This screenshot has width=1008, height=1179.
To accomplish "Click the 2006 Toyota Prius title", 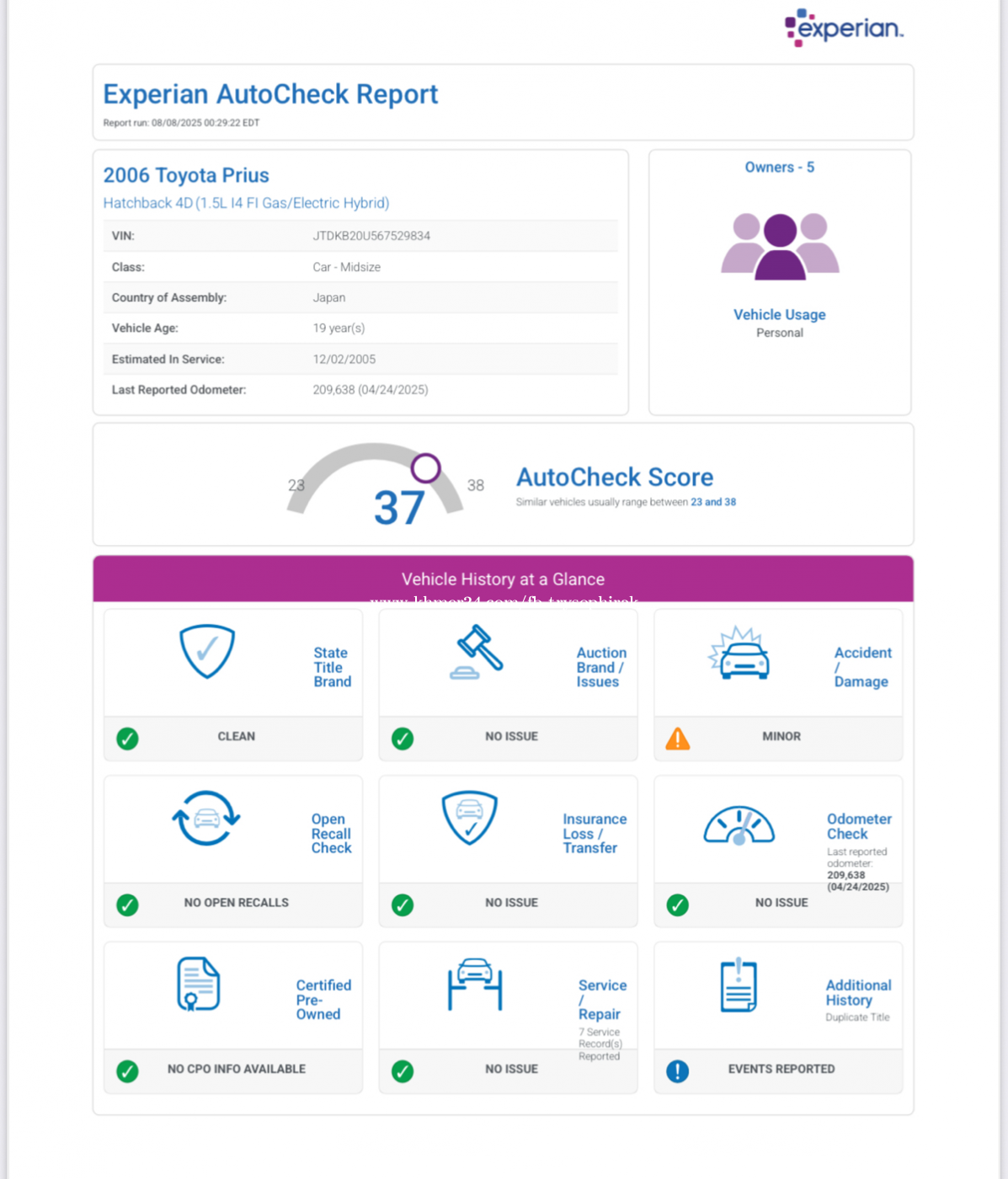I will point(186,175).
